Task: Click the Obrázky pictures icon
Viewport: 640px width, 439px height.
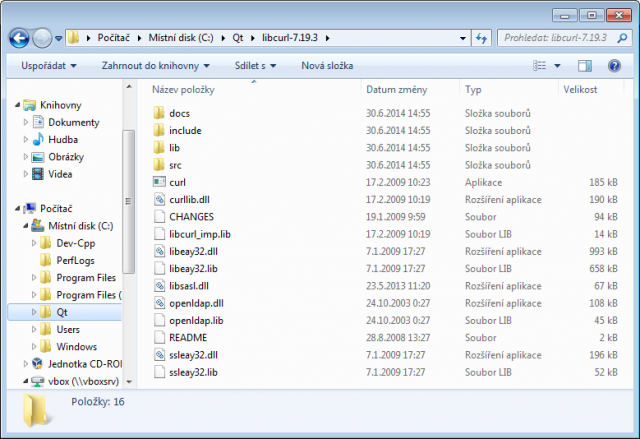Action: (38, 157)
